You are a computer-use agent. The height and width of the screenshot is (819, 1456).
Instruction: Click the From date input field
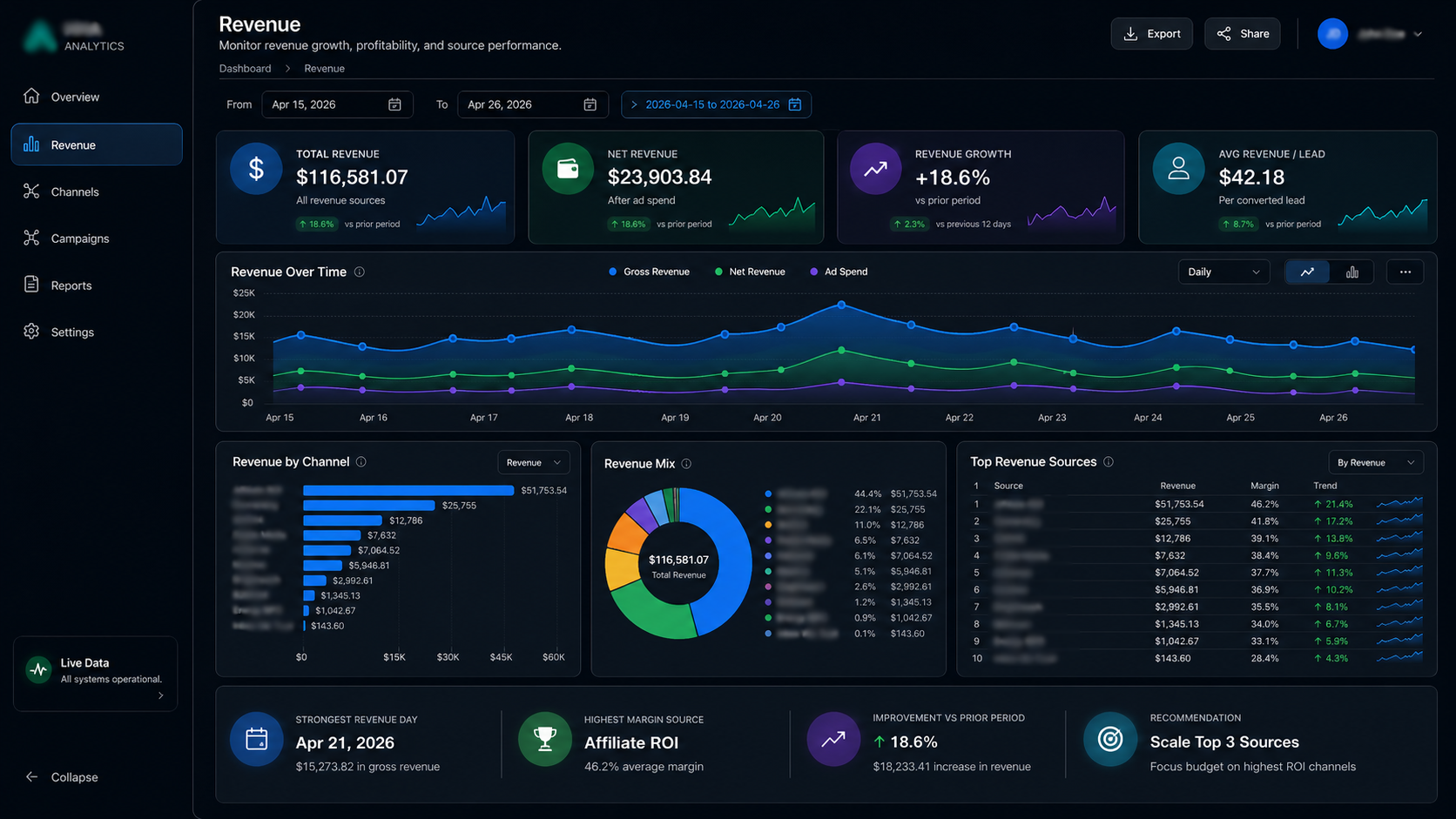click(337, 104)
